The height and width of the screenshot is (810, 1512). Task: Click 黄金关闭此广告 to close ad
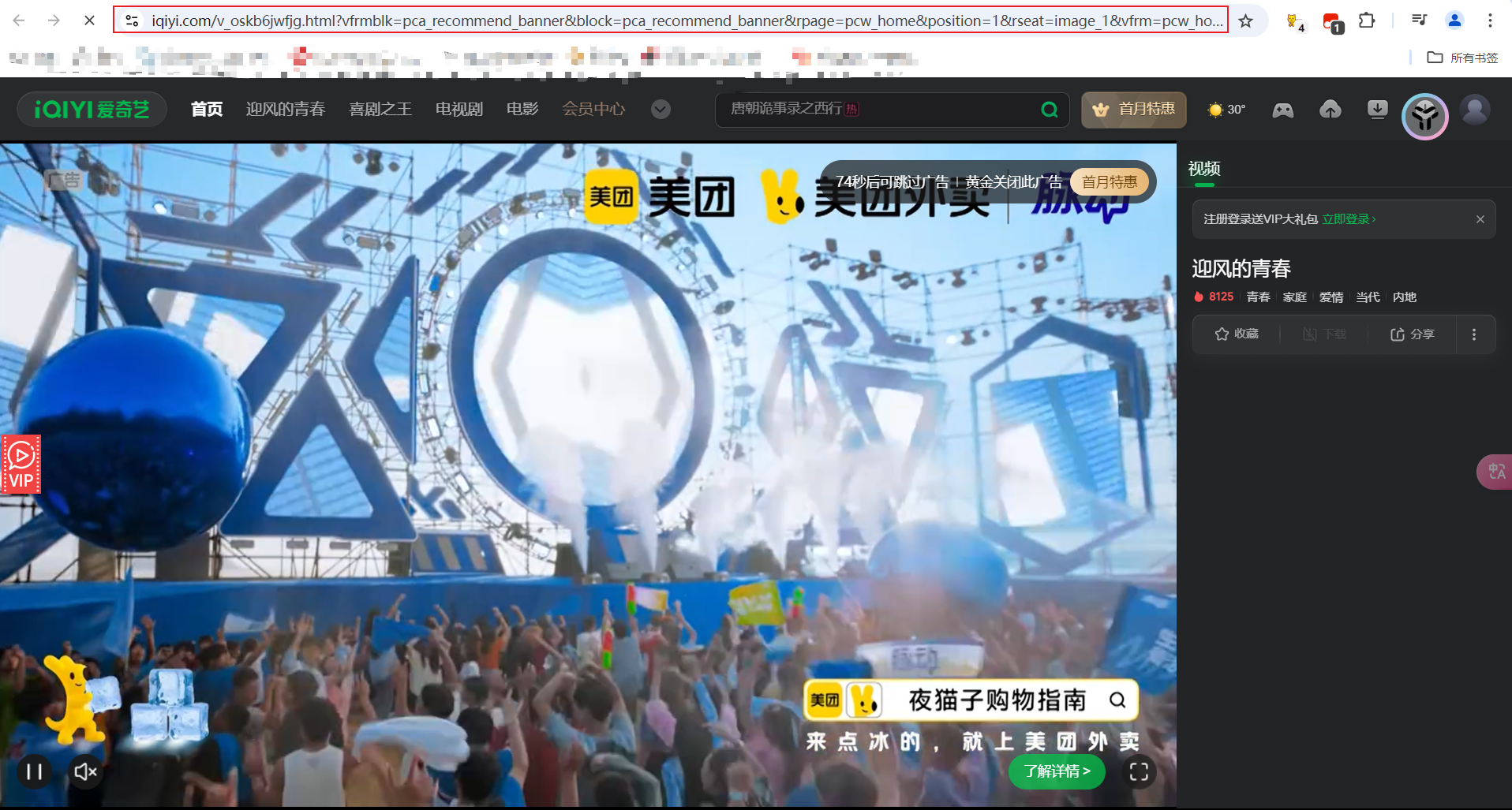[x=1013, y=182]
